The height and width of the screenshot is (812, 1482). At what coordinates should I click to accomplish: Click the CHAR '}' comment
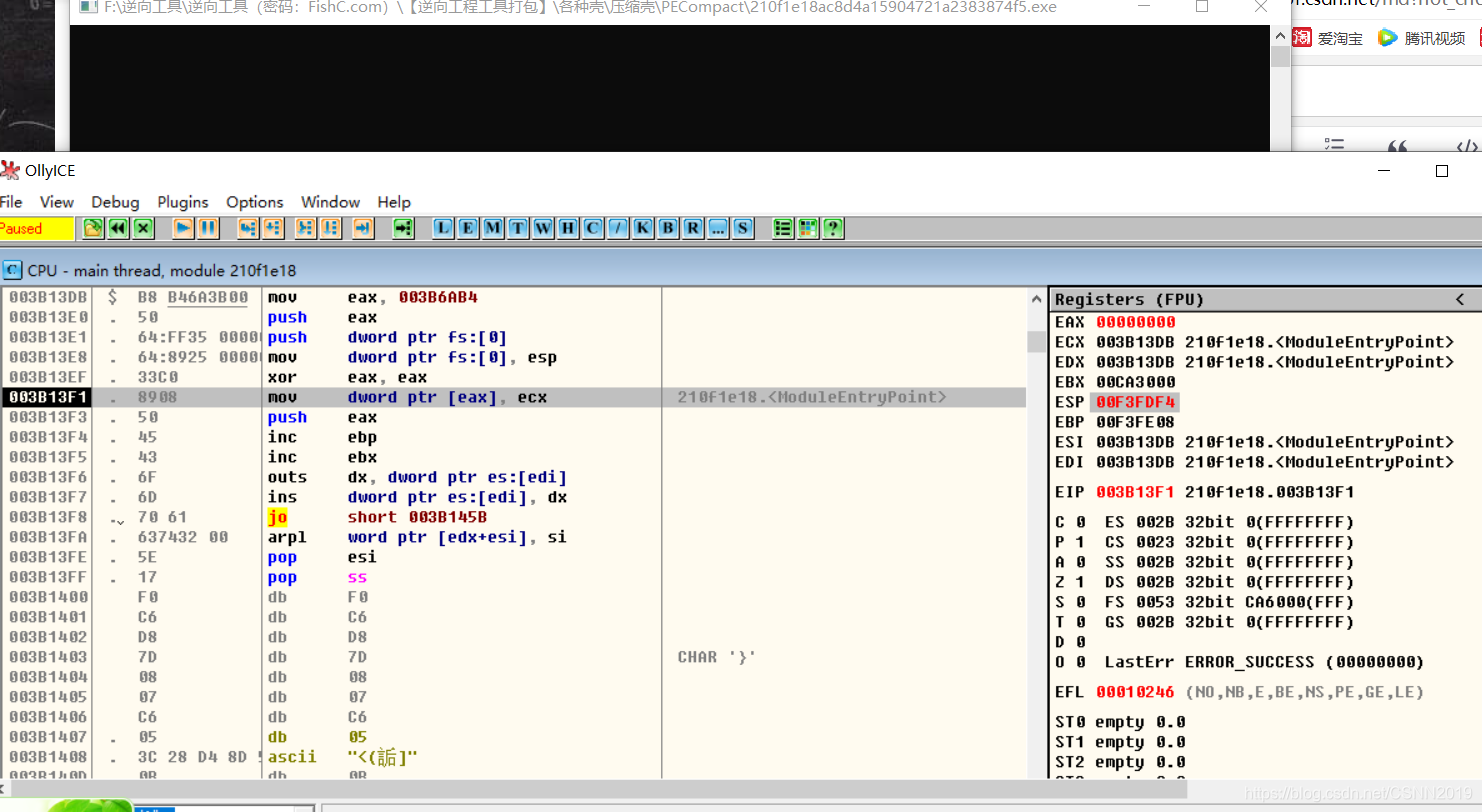pyautogui.click(x=717, y=657)
